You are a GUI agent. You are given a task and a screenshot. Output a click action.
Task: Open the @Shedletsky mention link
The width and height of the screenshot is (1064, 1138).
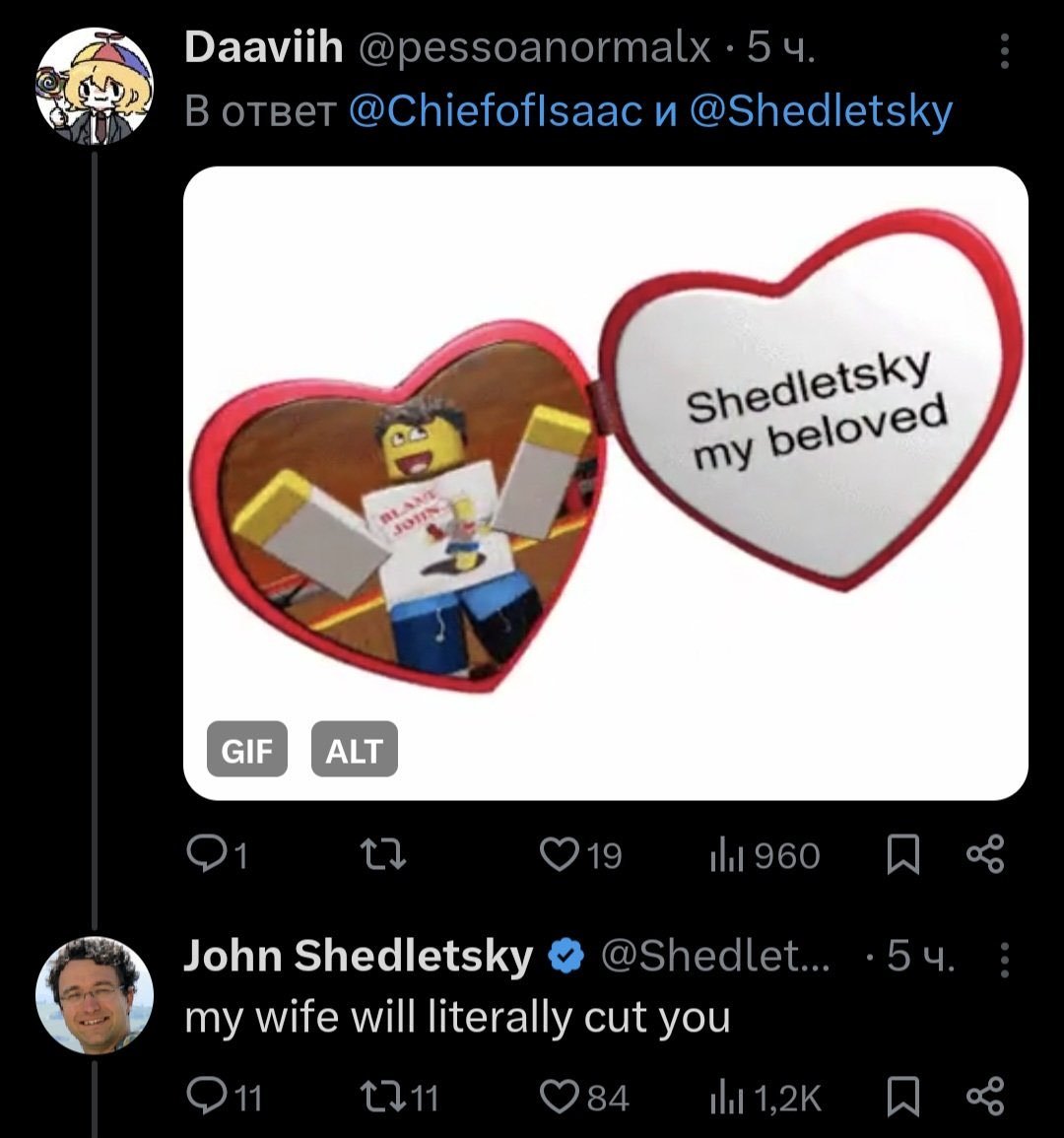(821, 113)
